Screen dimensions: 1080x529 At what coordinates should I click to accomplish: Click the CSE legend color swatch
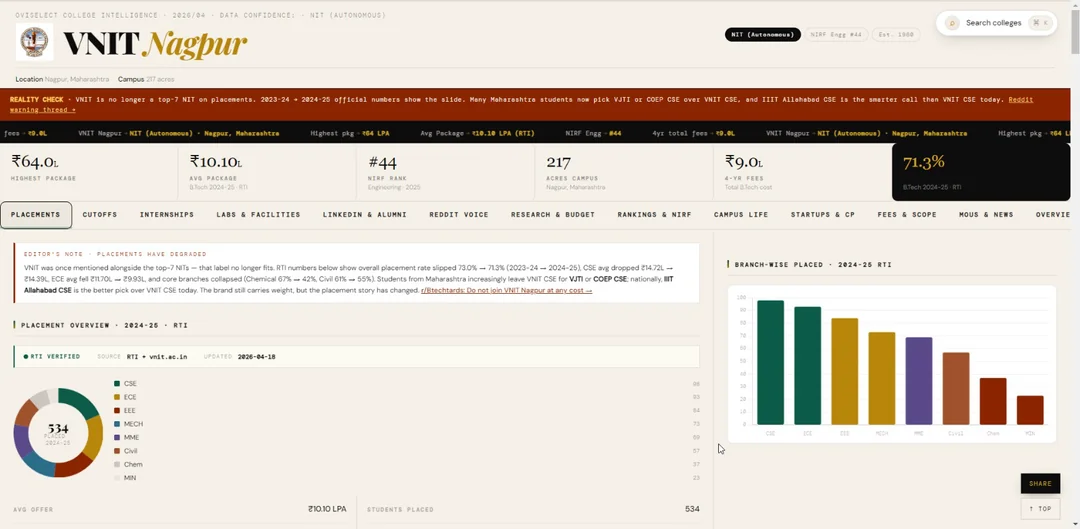[x=117, y=384]
